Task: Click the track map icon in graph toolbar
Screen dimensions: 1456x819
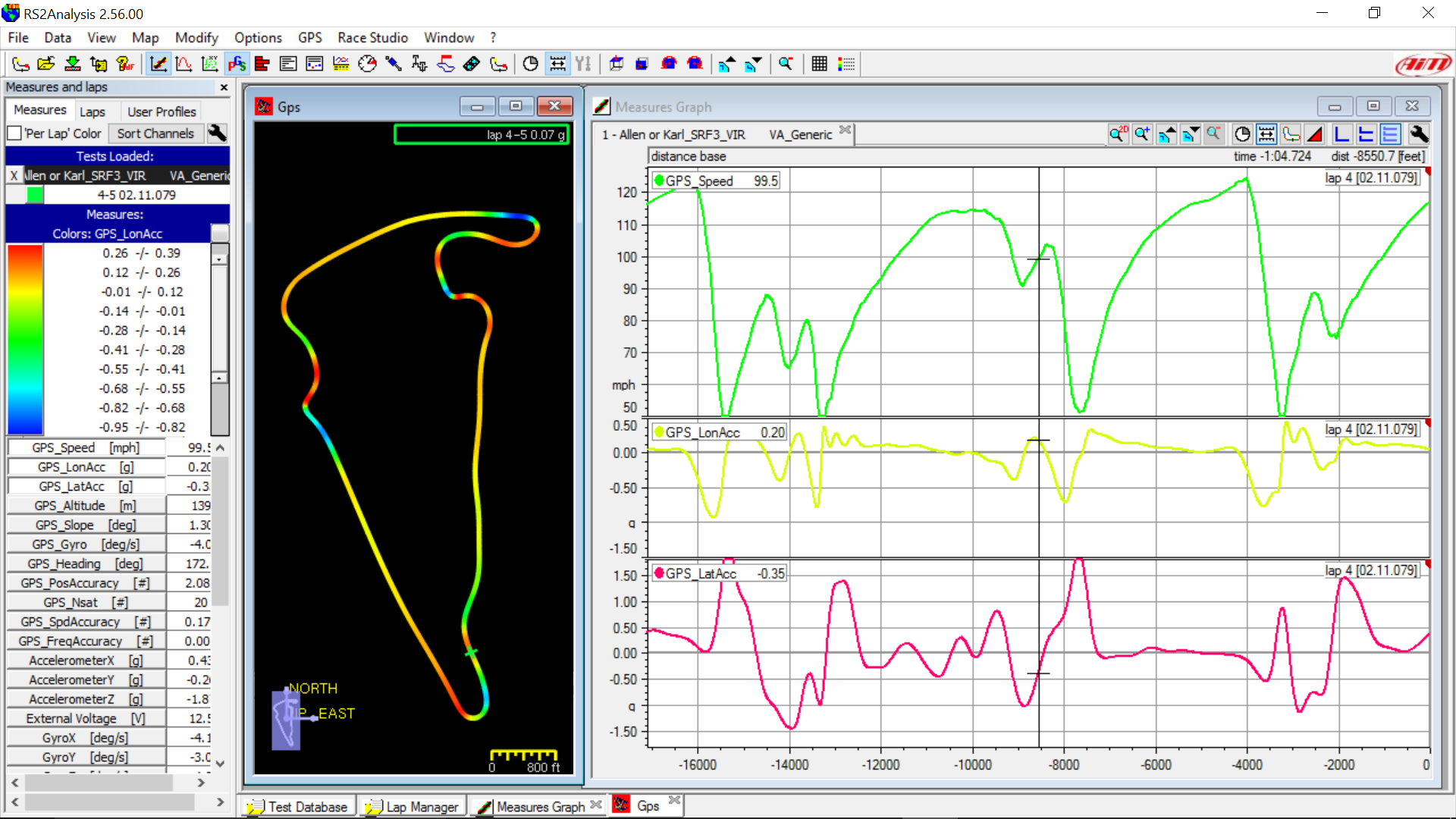Action: (x=1291, y=135)
